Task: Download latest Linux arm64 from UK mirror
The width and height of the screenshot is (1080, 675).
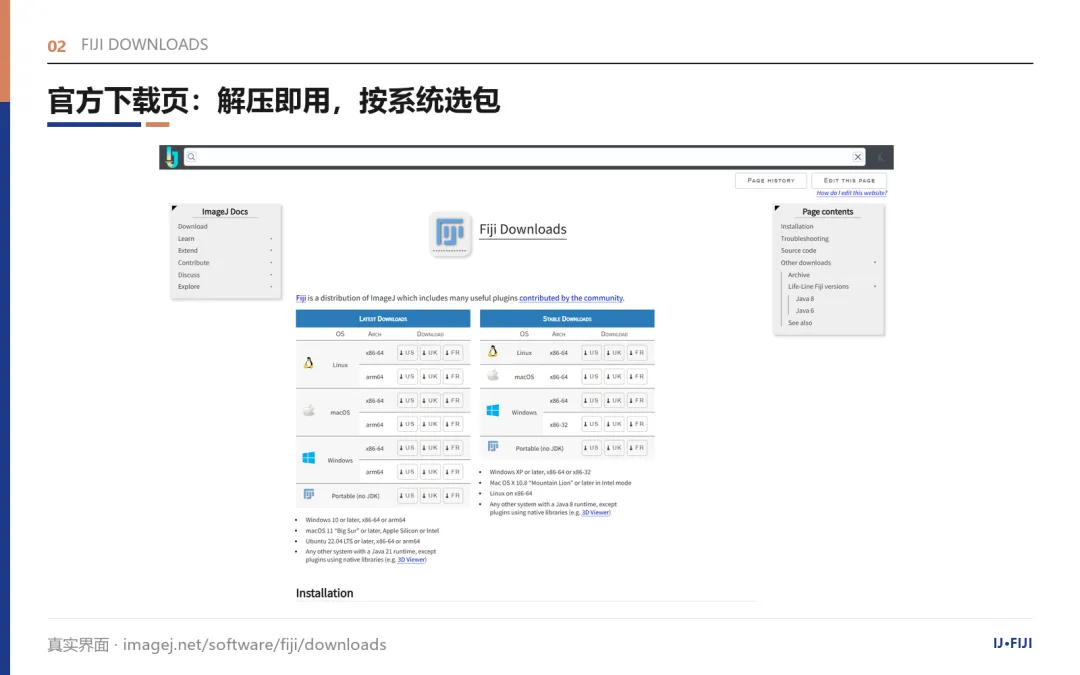Action: click(430, 377)
